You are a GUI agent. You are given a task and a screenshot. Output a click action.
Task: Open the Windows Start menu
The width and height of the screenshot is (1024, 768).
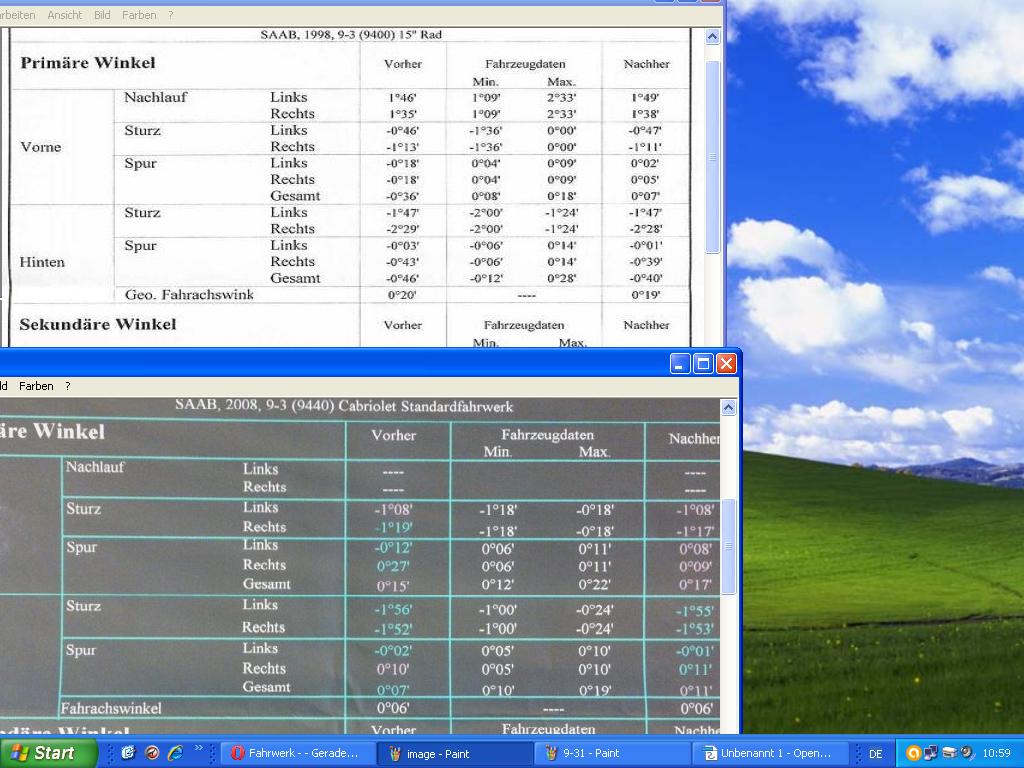pyautogui.click(x=48, y=753)
